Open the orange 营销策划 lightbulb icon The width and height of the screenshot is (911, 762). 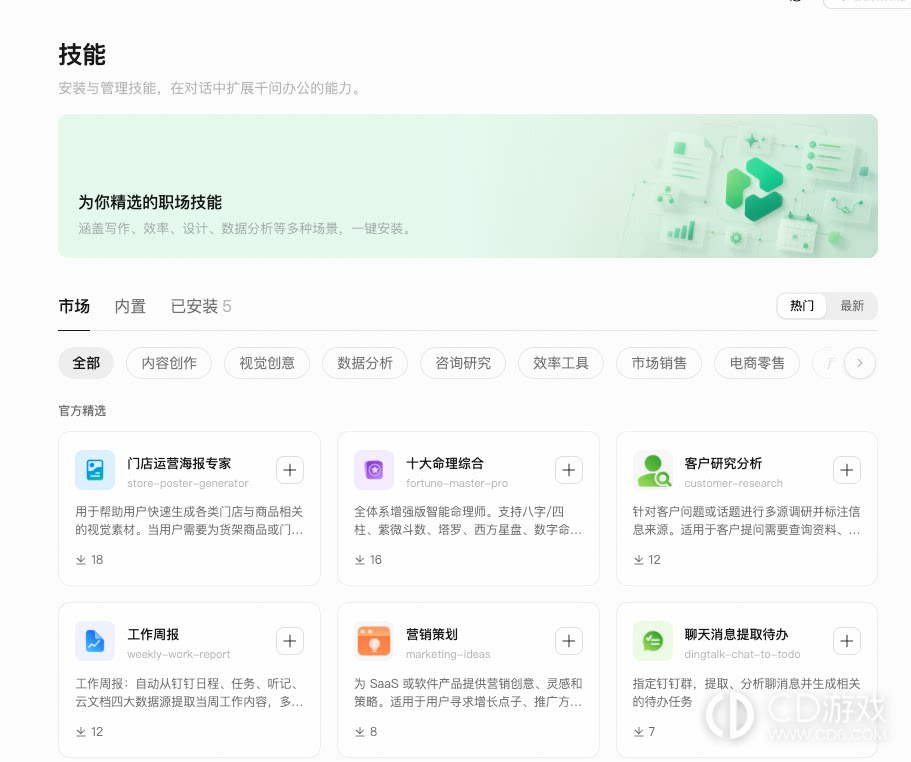pyautogui.click(x=374, y=641)
